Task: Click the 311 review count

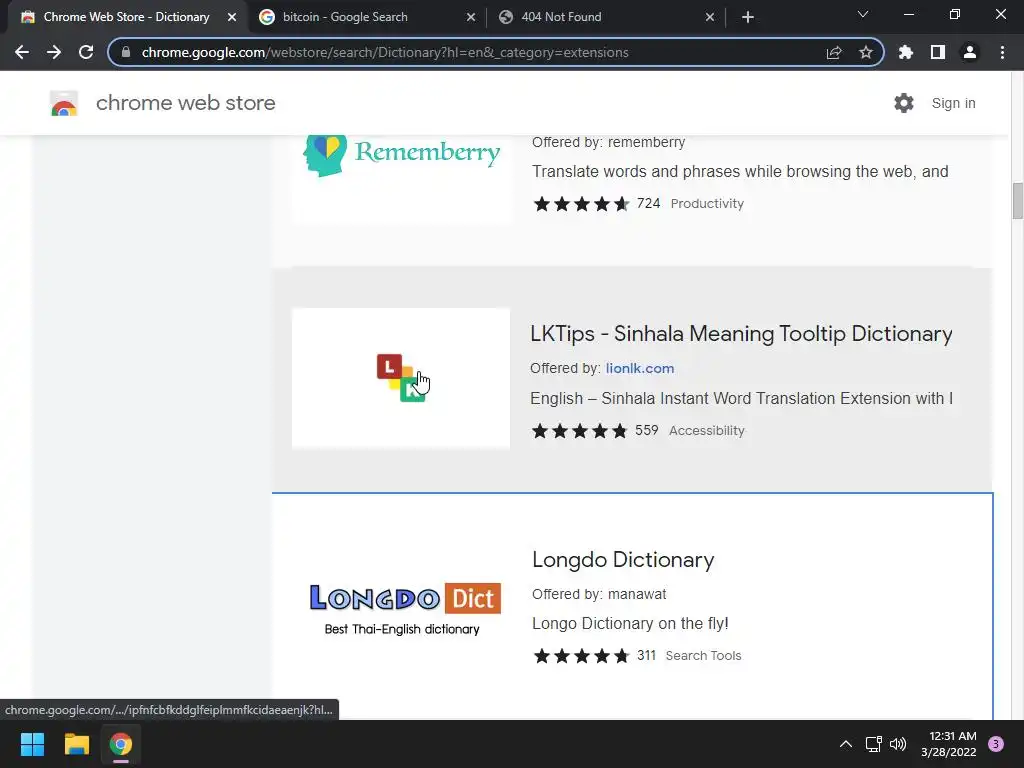Action: coord(647,656)
